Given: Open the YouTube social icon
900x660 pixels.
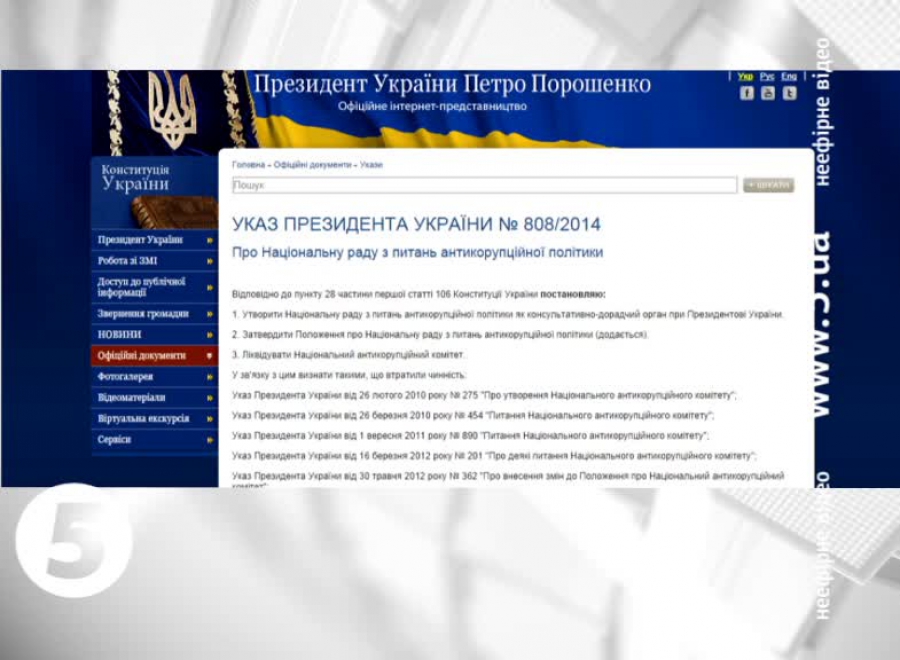Looking at the screenshot, I should point(768,93).
